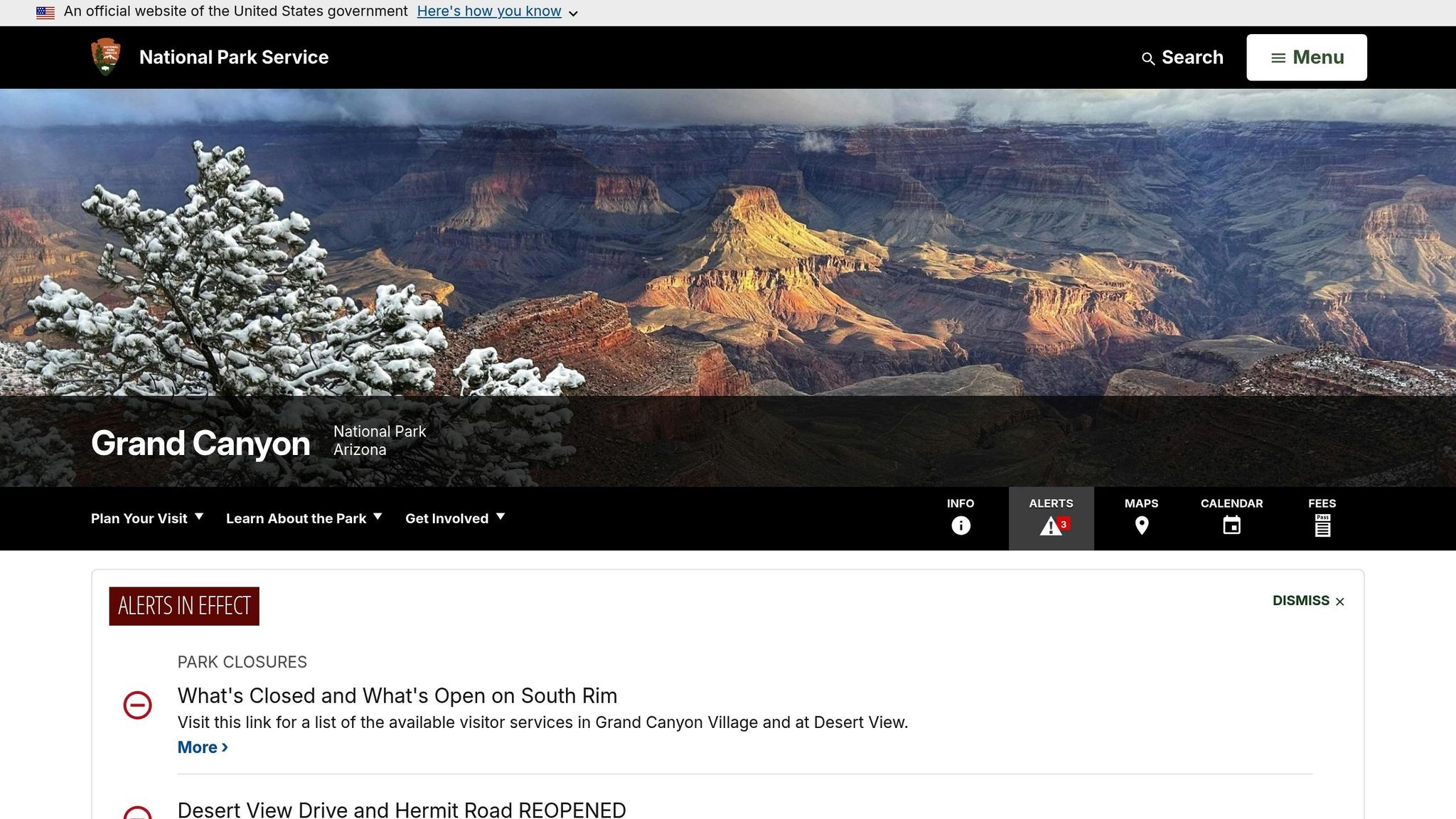
Task: Open What's Closed and What's Open on South Rim
Action: point(397,695)
